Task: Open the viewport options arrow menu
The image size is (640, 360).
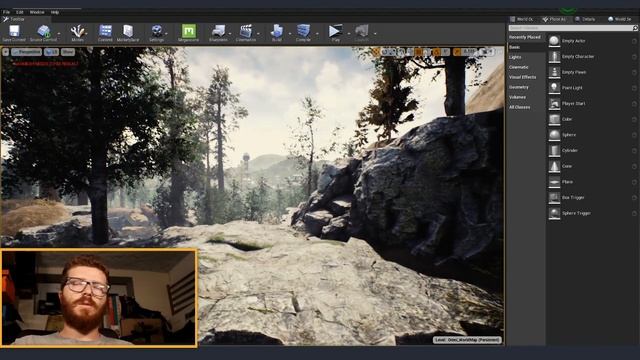Action: (5, 52)
